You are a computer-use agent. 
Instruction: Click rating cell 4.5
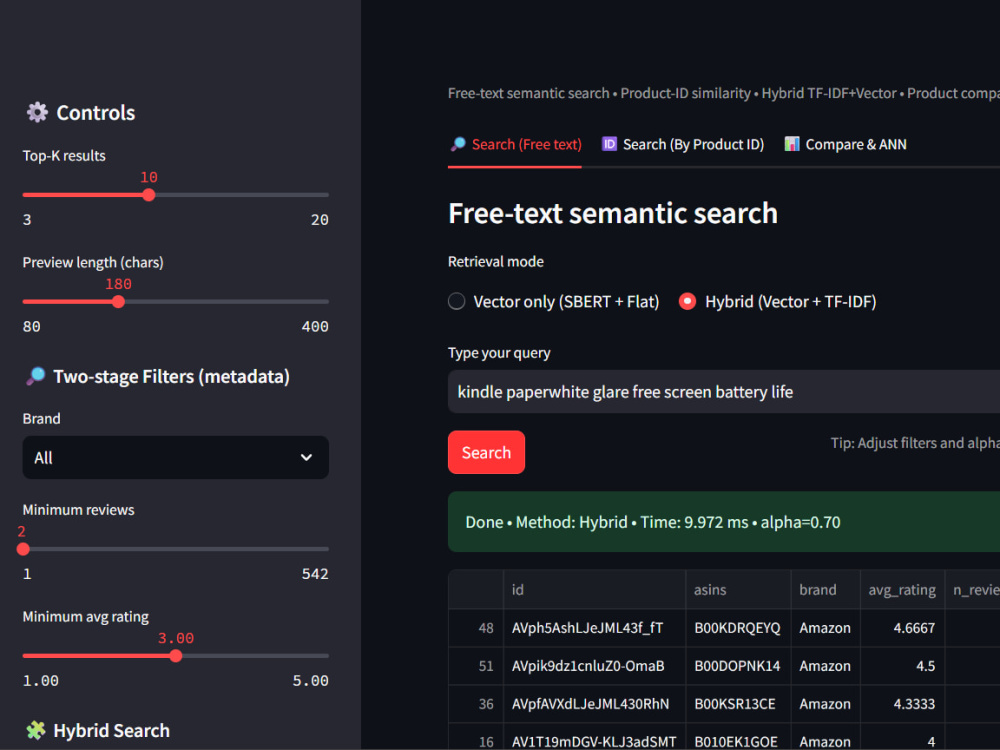[x=902, y=666]
